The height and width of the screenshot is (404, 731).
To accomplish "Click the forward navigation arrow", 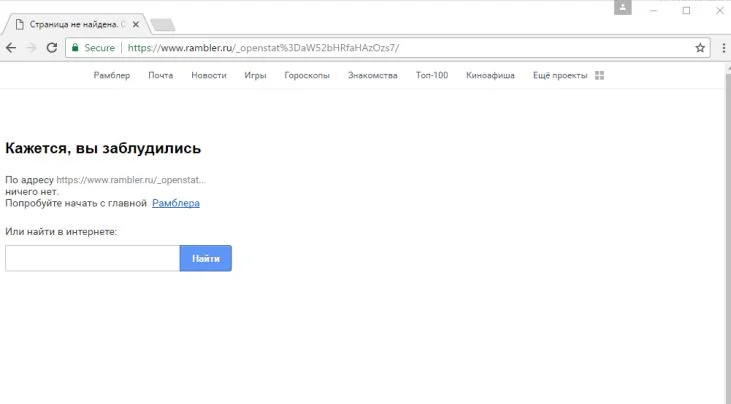I will pos(31,48).
